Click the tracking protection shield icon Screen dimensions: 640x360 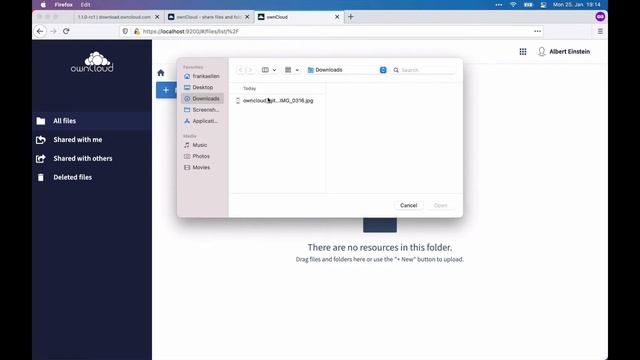125,31
